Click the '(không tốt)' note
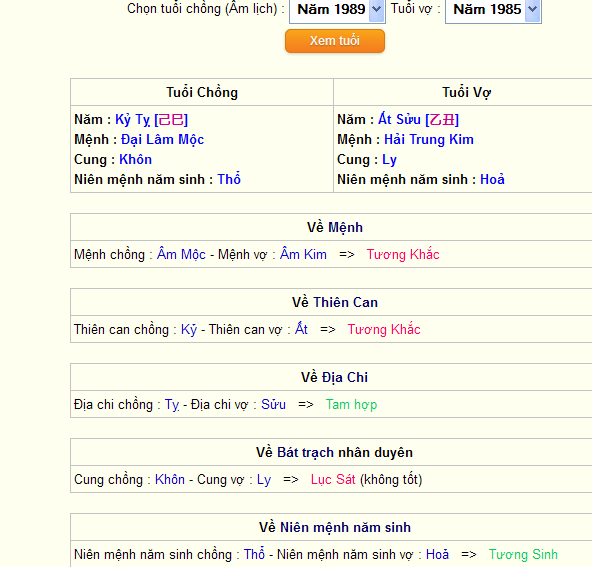This screenshot has width=592, height=567. 391,479
